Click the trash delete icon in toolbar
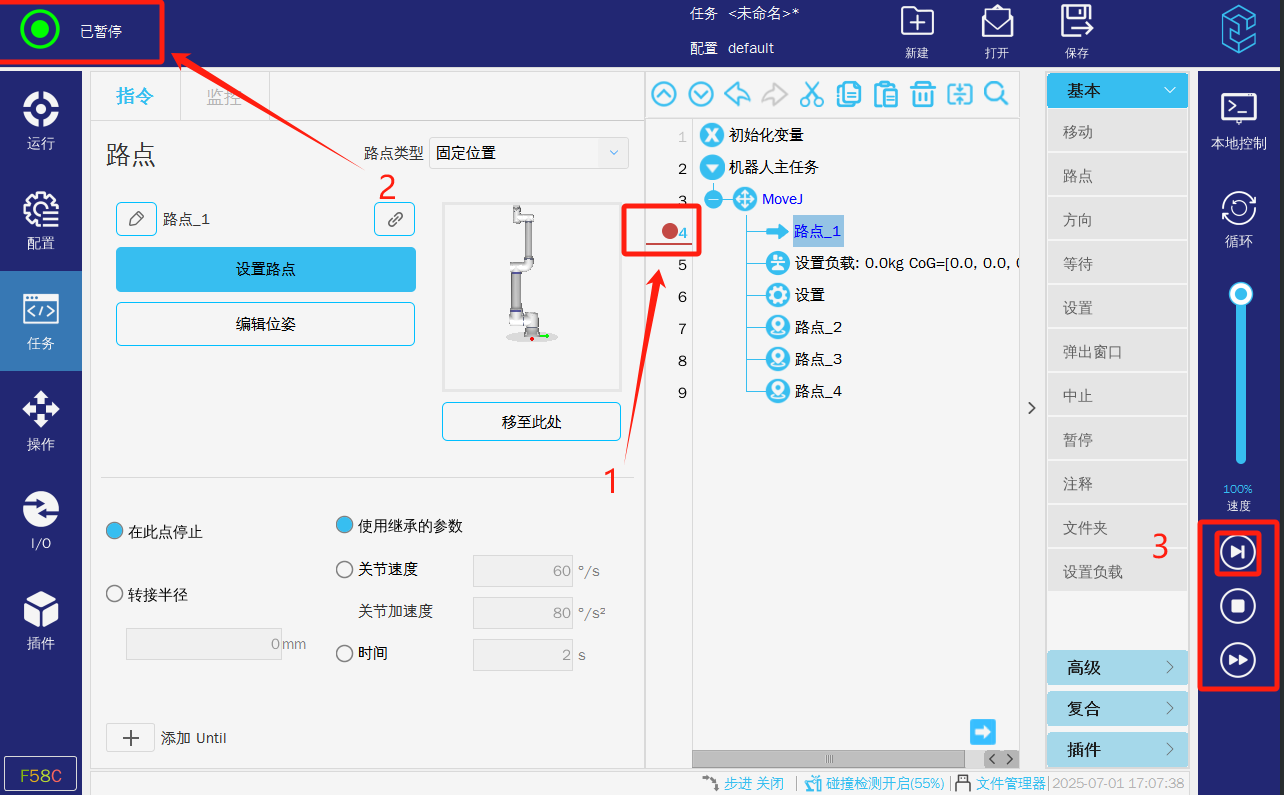Image resolution: width=1284 pixels, height=795 pixels. click(x=922, y=94)
